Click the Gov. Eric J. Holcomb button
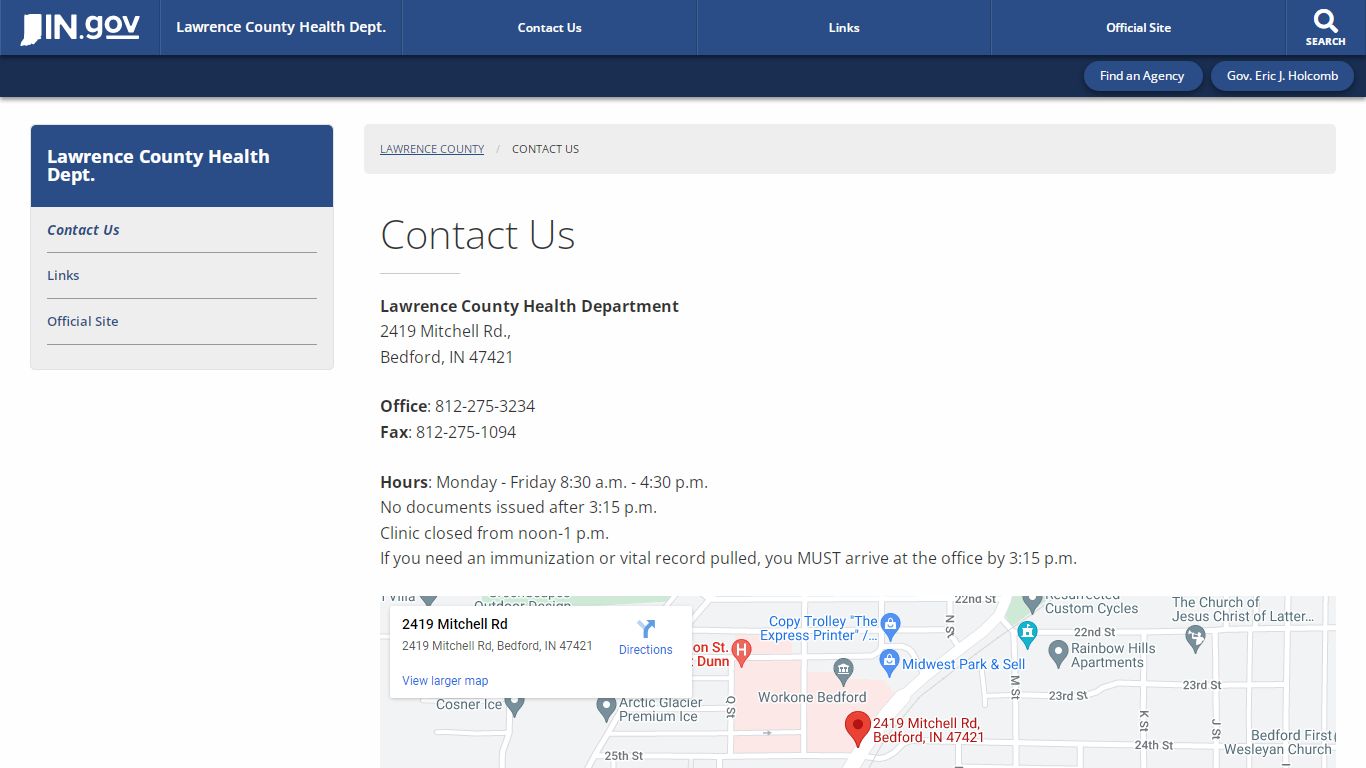 click(x=1283, y=75)
